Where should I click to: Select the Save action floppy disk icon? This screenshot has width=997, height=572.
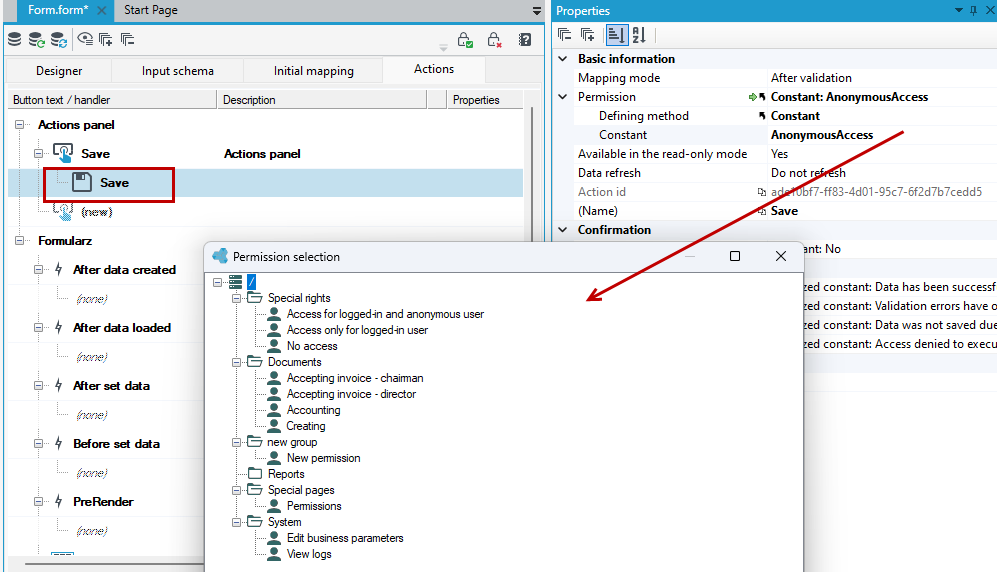click(x=81, y=182)
